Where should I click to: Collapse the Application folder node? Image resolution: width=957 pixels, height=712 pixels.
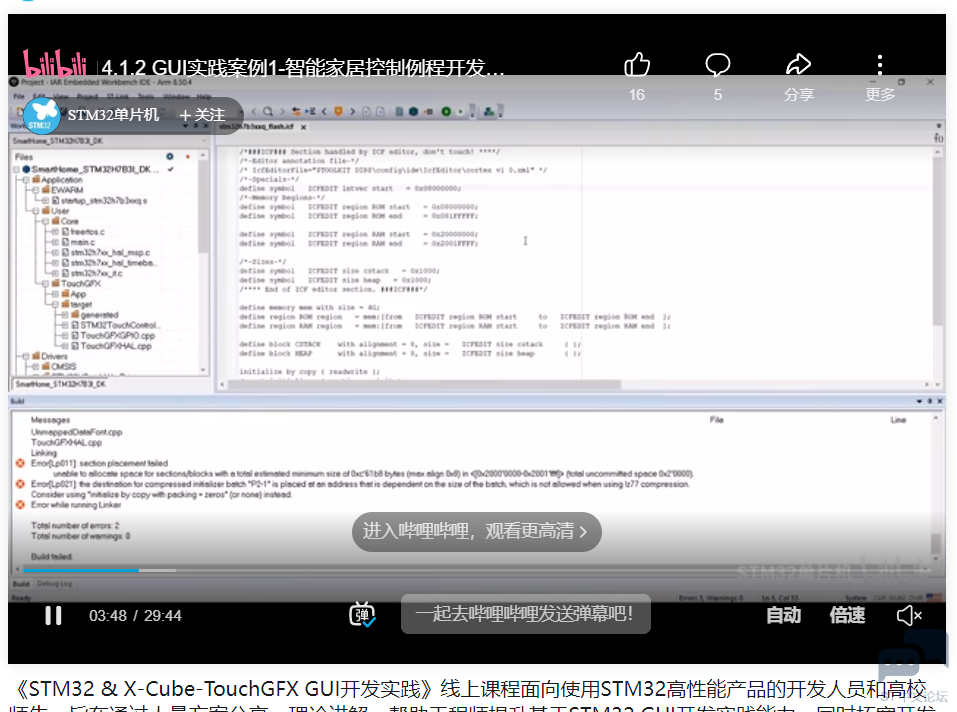pyautogui.click(x=26, y=180)
